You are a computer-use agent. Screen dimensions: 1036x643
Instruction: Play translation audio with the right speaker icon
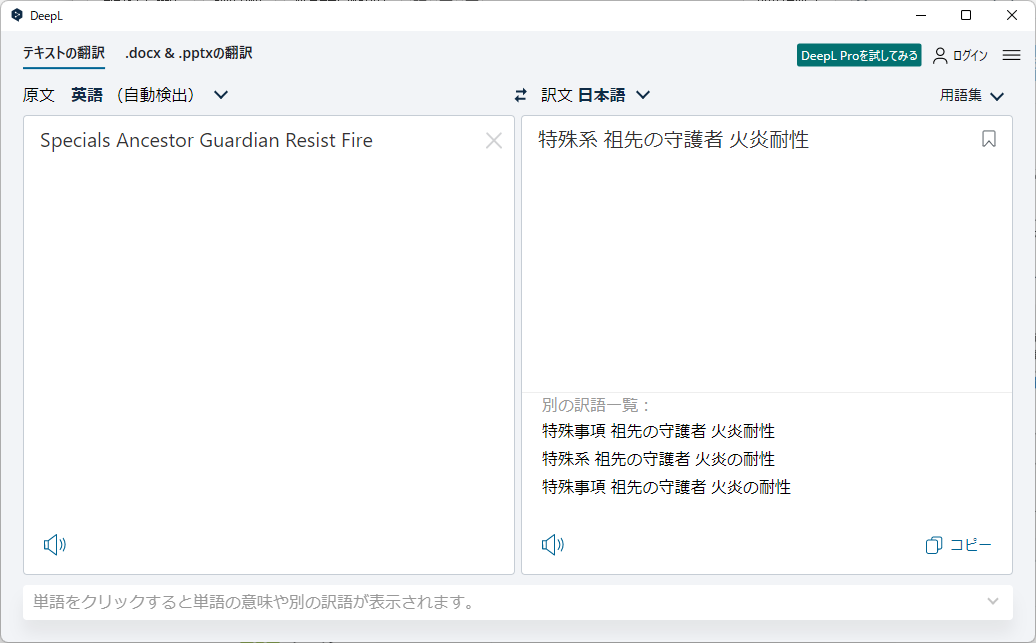coord(552,545)
